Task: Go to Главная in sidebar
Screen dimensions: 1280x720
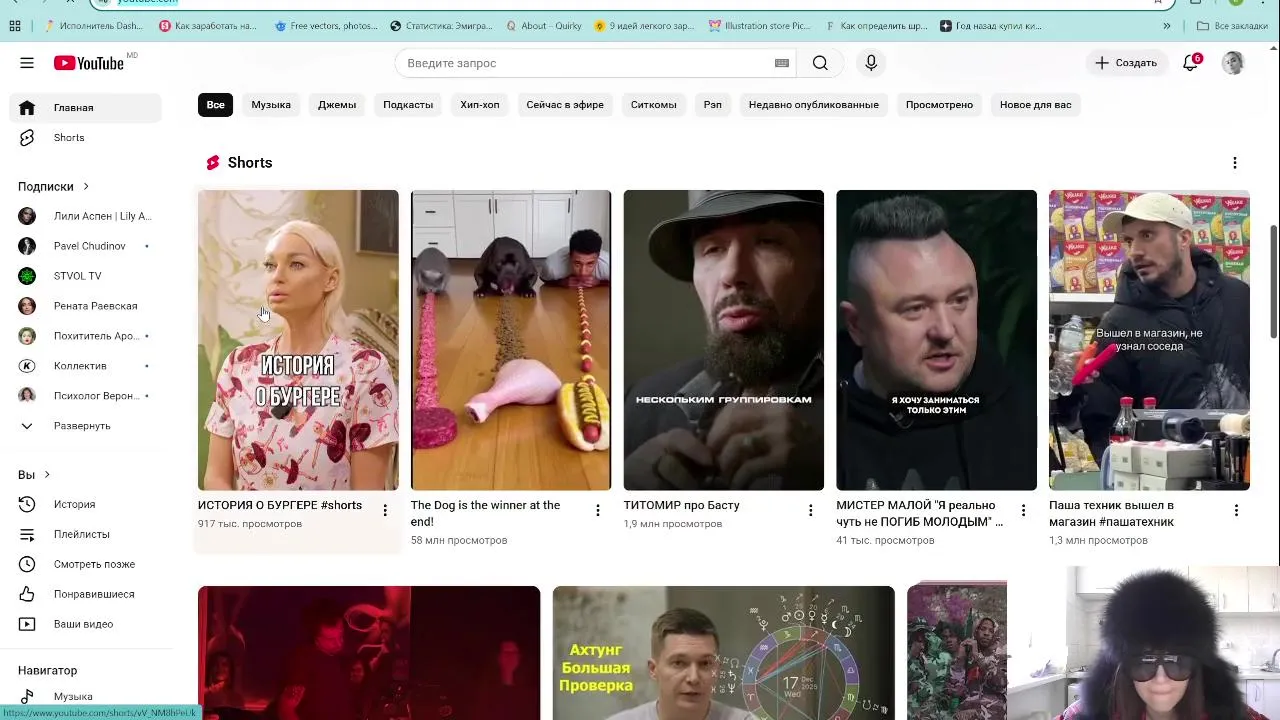Action: tap(86, 108)
